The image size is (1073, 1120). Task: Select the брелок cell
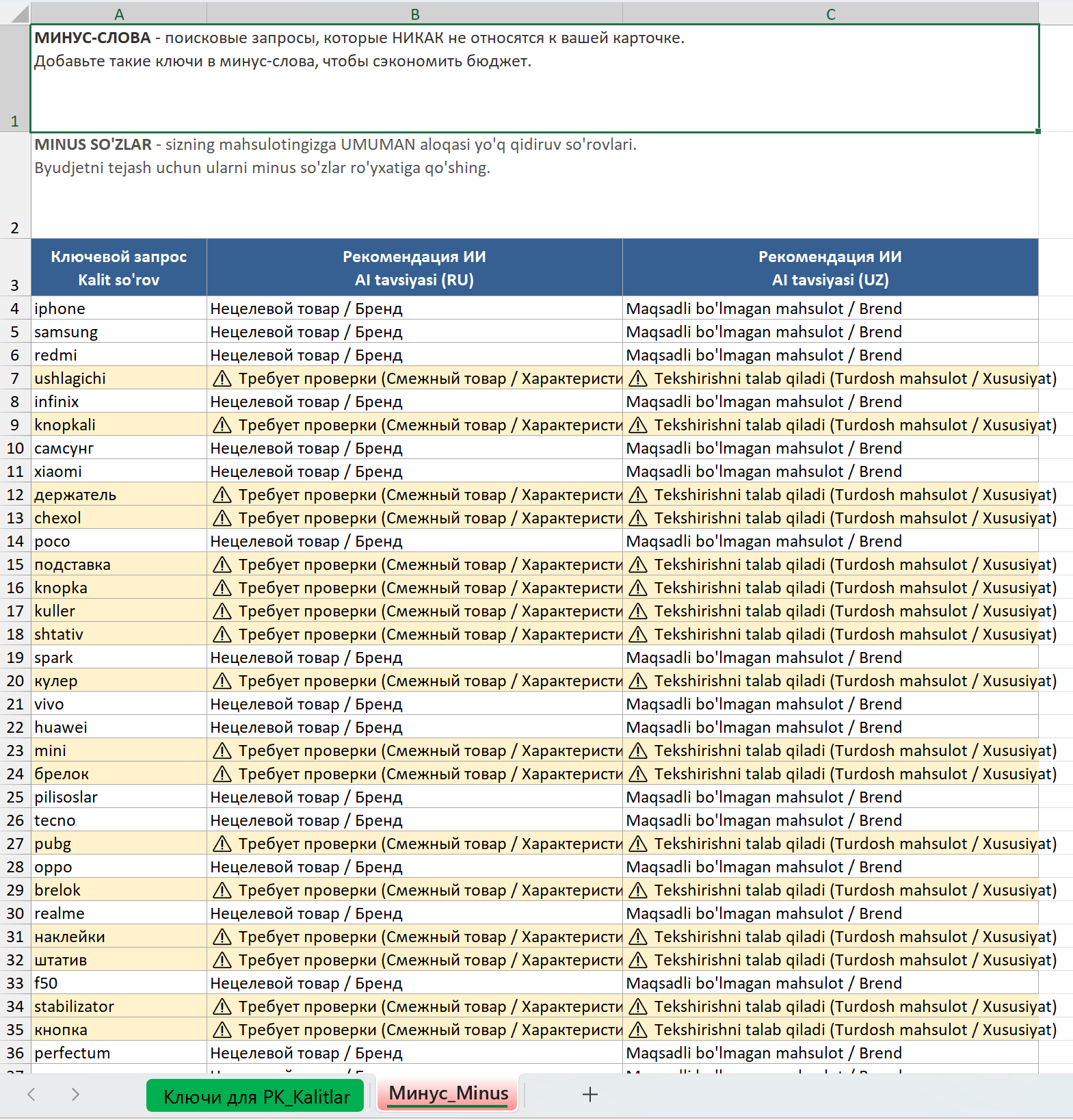[119, 773]
